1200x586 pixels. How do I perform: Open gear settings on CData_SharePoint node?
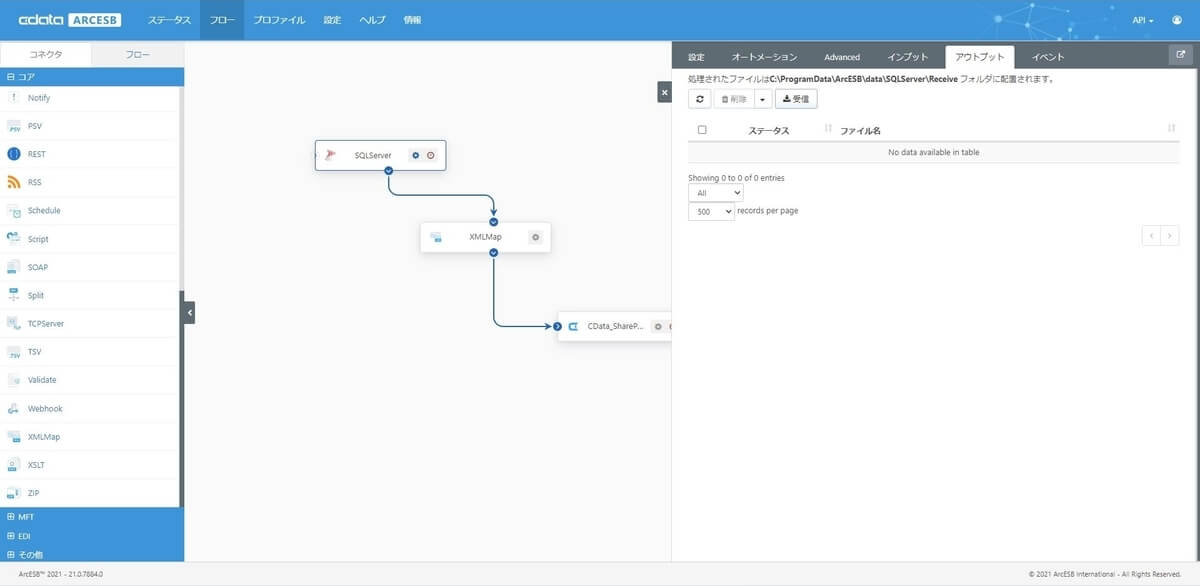click(658, 326)
